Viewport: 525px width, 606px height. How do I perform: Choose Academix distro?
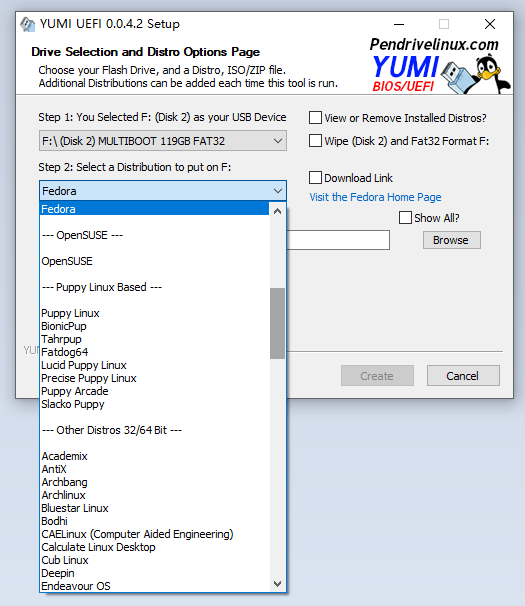pos(154,456)
